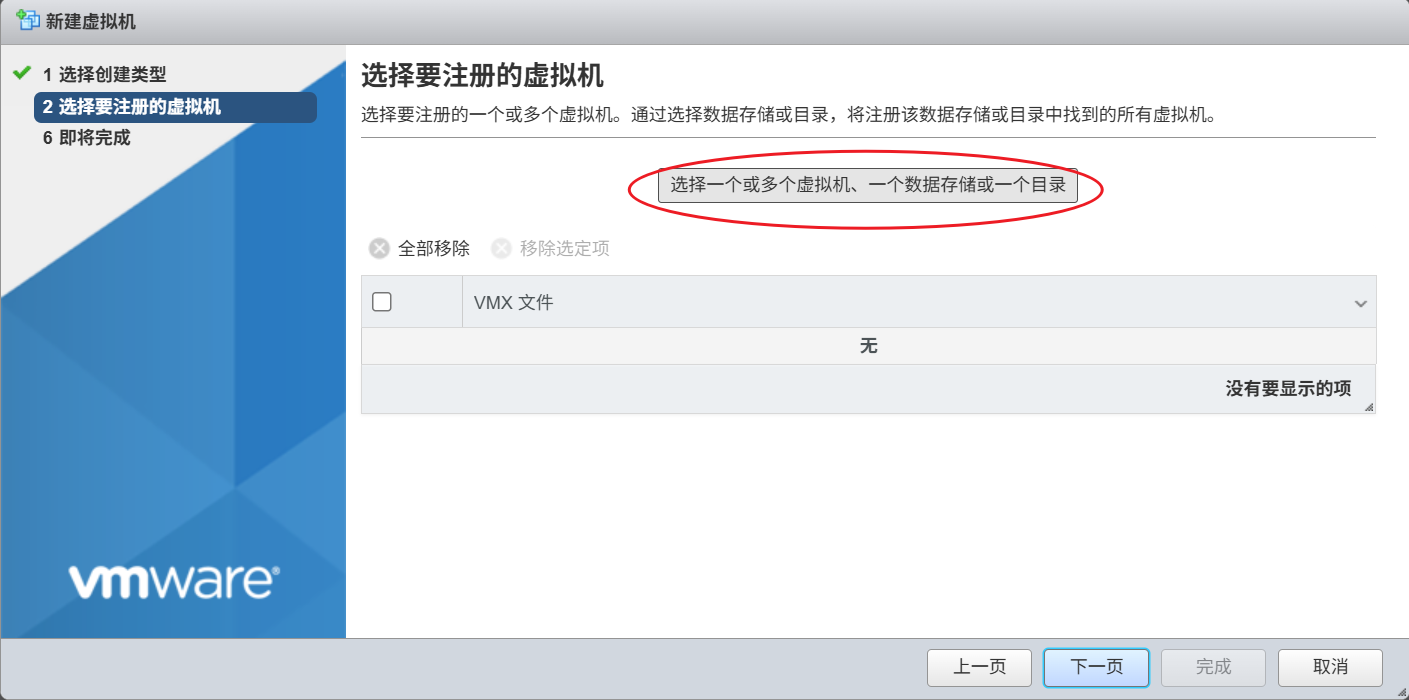The height and width of the screenshot is (700, 1409).
Task: Click 选择一个或多个虚拟机、一个数据存储或一个目录 button
Action: click(x=868, y=185)
